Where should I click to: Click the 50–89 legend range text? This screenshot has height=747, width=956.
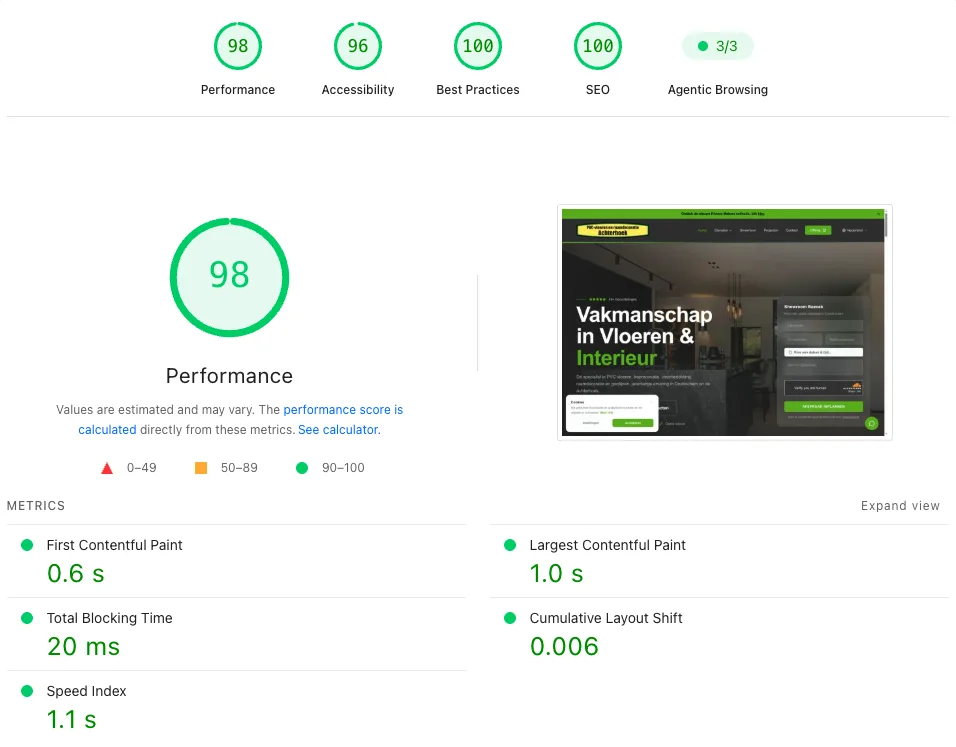[239, 468]
